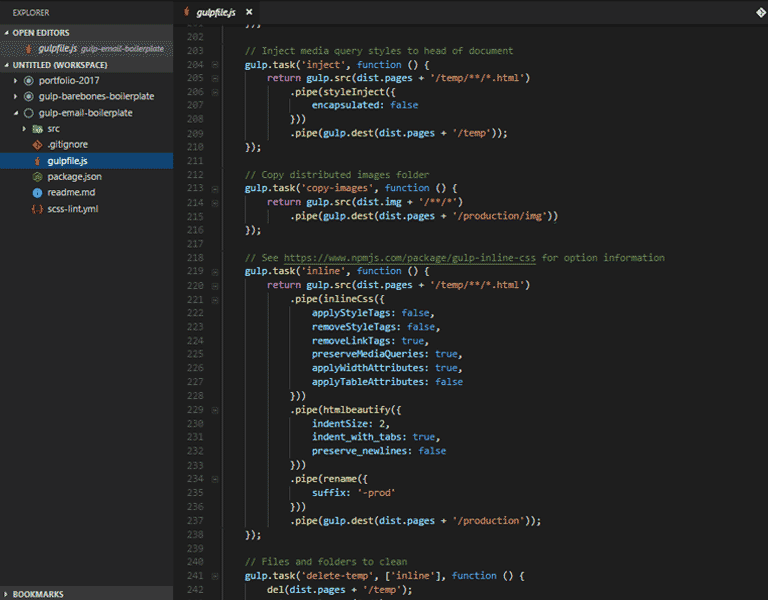Select gulpfile.js under Open Editors
This screenshot has height=600, width=768.
pyautogui.click(x=58, y=48)
